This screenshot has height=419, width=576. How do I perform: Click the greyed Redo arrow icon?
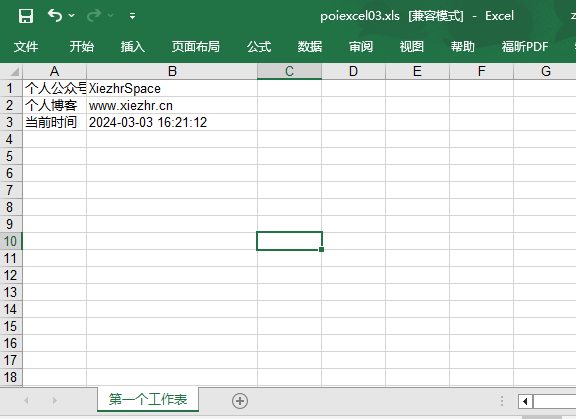94,15
